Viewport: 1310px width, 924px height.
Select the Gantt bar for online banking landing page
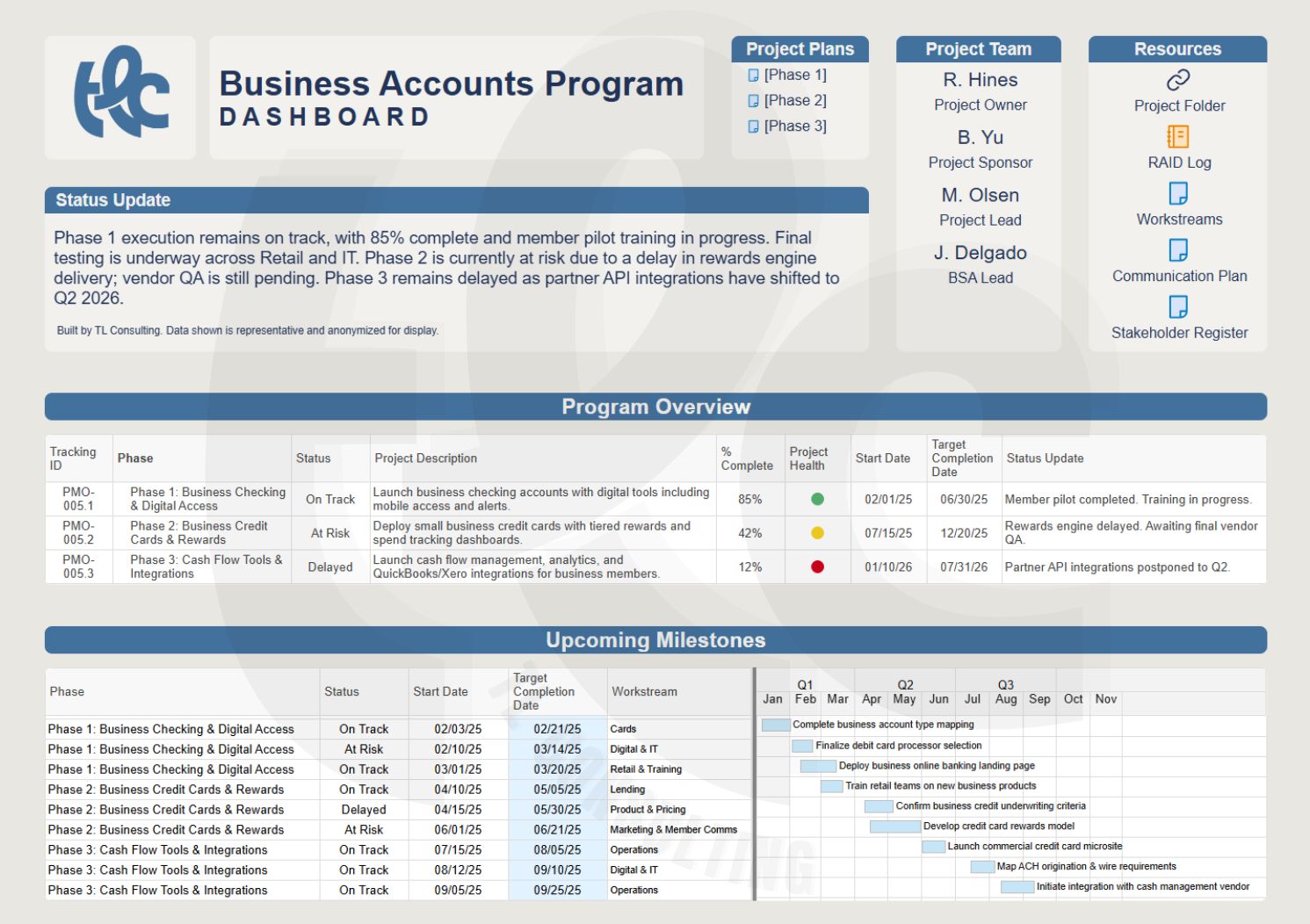(x=818, y=766)
